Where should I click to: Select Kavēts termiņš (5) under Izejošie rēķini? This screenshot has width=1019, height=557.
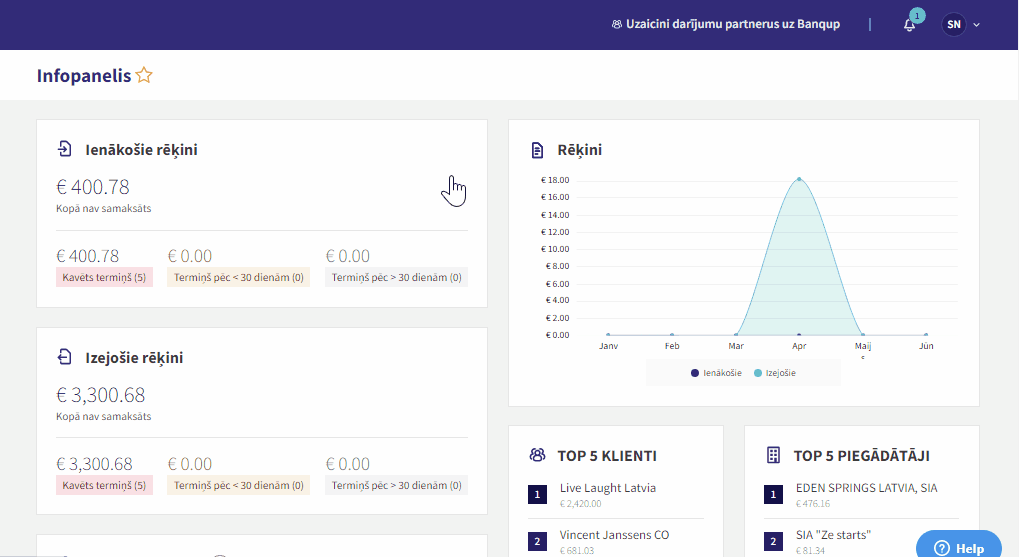tap(104, 486)
